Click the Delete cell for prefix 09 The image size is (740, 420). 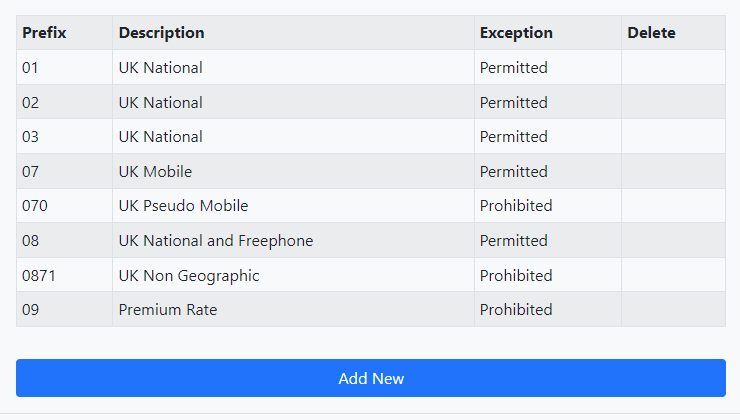tap(673, 309)
